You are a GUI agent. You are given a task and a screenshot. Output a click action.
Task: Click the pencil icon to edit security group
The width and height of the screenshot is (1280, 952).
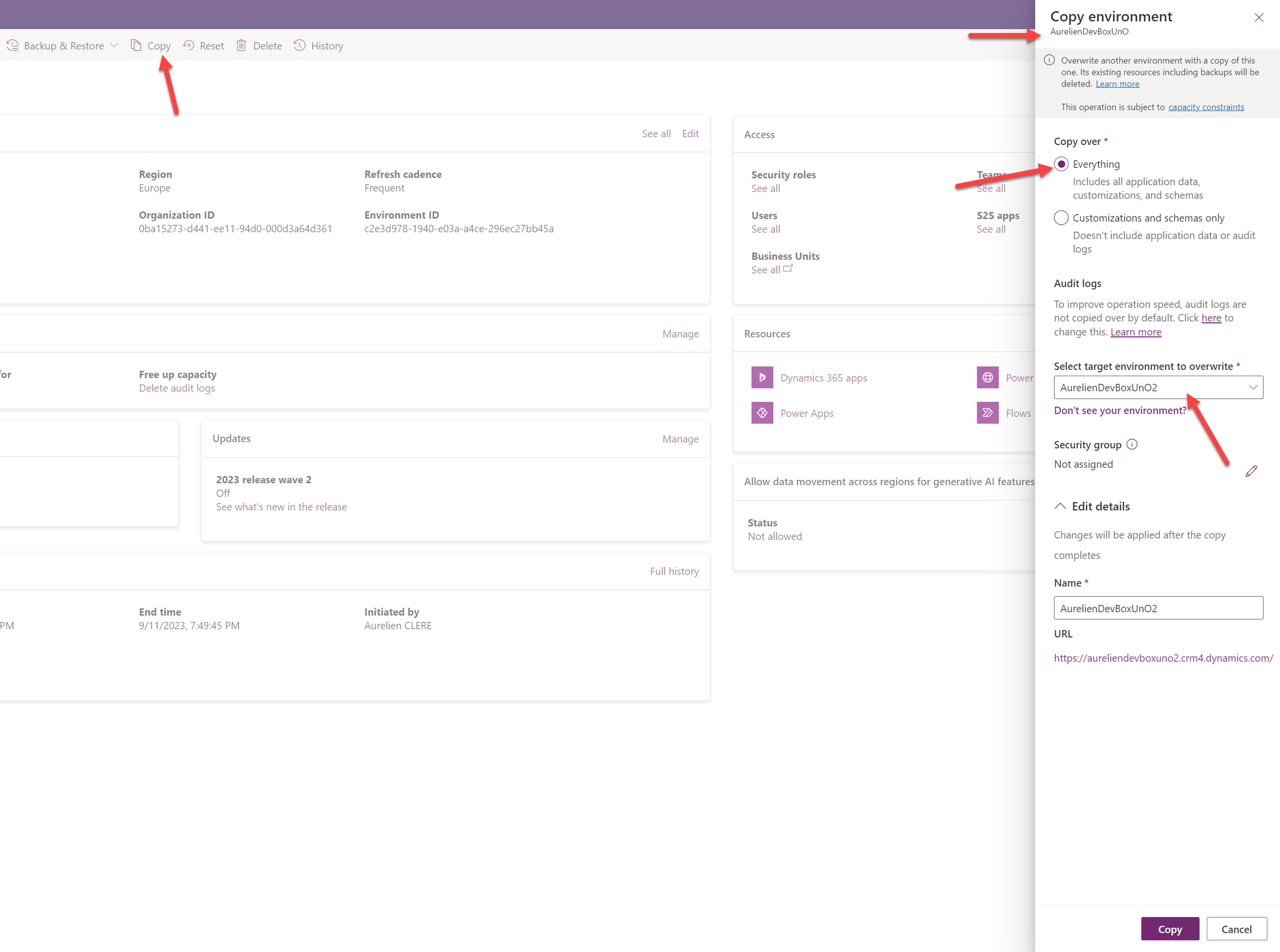point(1251,471)
